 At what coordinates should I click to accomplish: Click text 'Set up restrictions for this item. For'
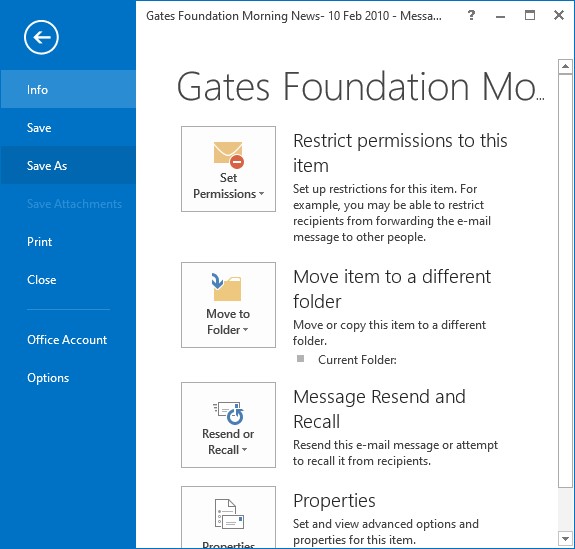(x=385, y=189)
